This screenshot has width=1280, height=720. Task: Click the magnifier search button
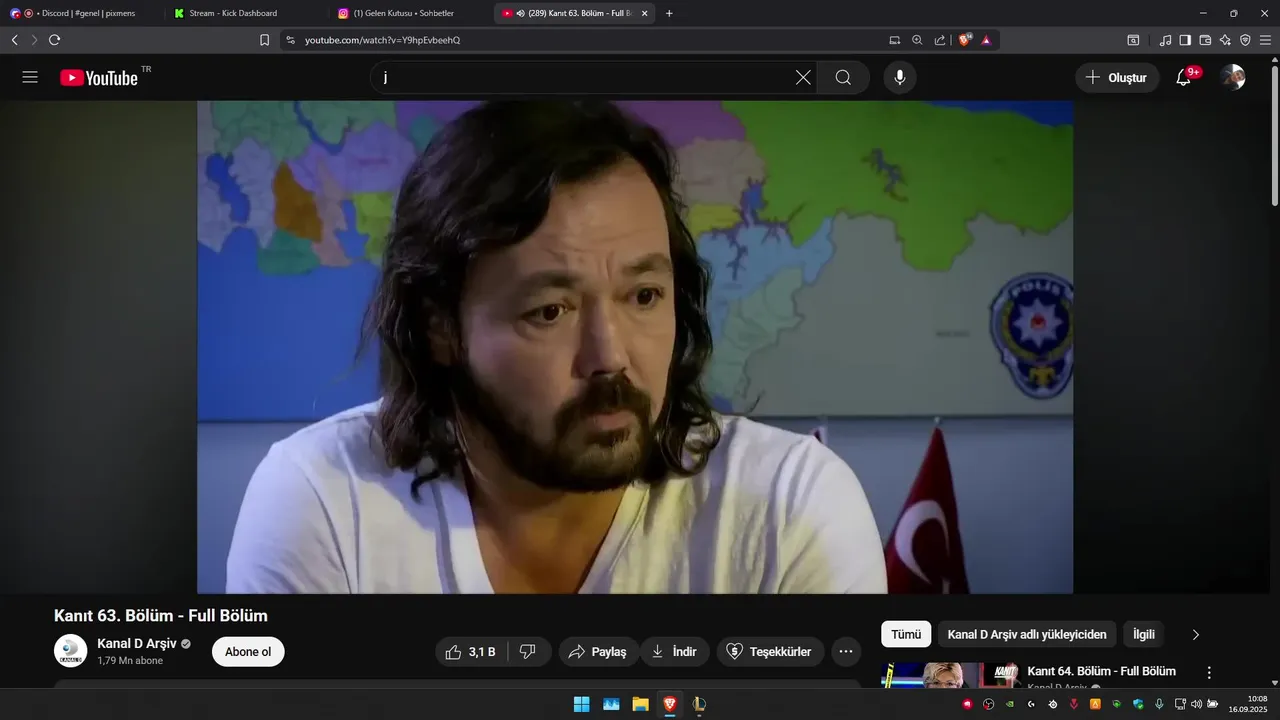[x=843, y=77]
